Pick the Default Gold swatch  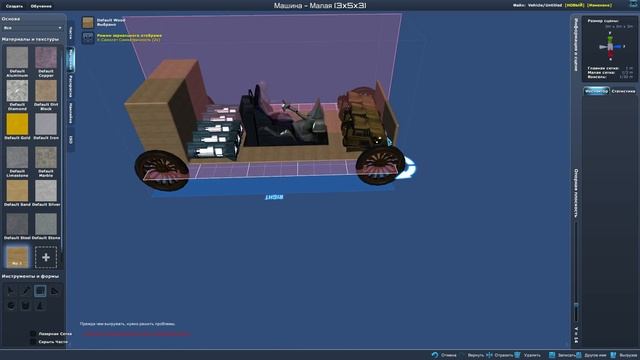pyautogui.click(x=17, y=124)
